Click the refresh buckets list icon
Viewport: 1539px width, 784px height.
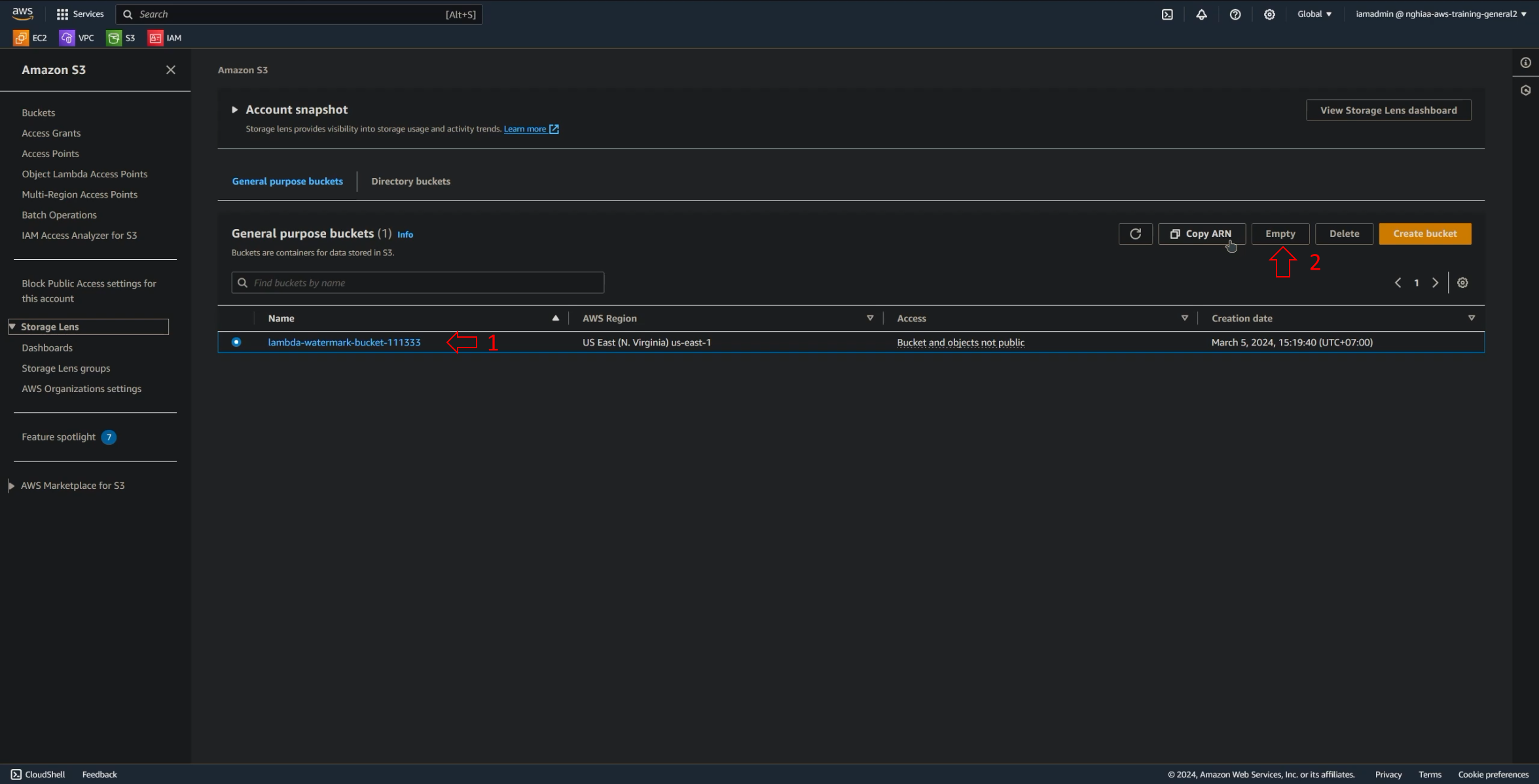[1136, 233]
